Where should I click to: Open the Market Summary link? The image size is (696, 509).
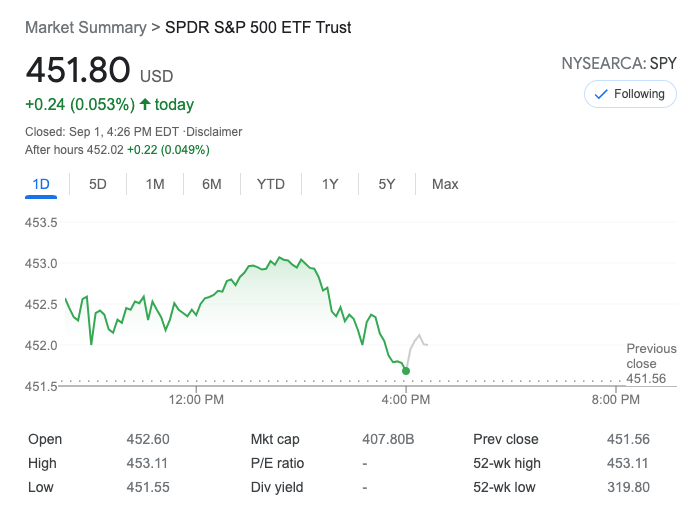(x=85, y=27)
